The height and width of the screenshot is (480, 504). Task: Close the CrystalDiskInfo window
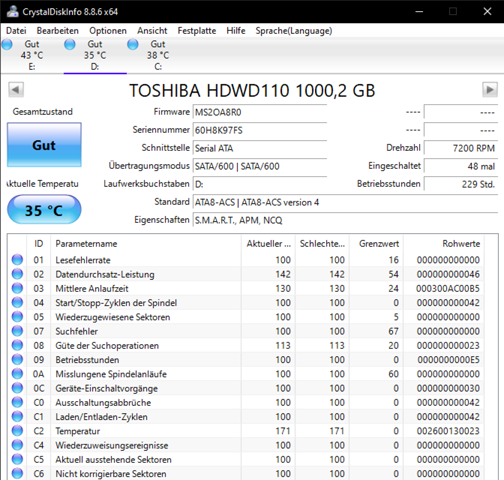[x=487, y=11]
